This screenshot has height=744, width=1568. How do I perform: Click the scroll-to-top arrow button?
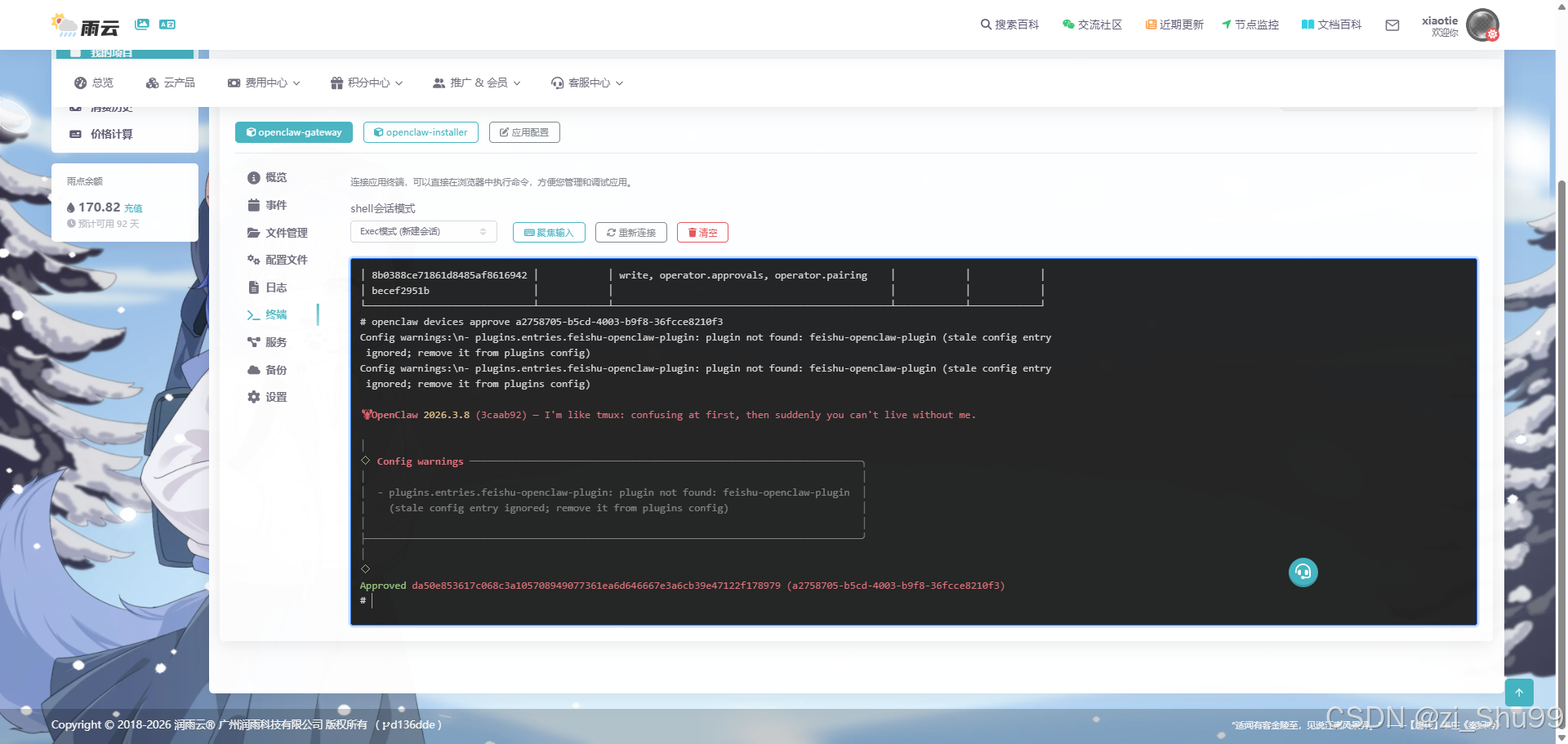[x=1519, y=693]
